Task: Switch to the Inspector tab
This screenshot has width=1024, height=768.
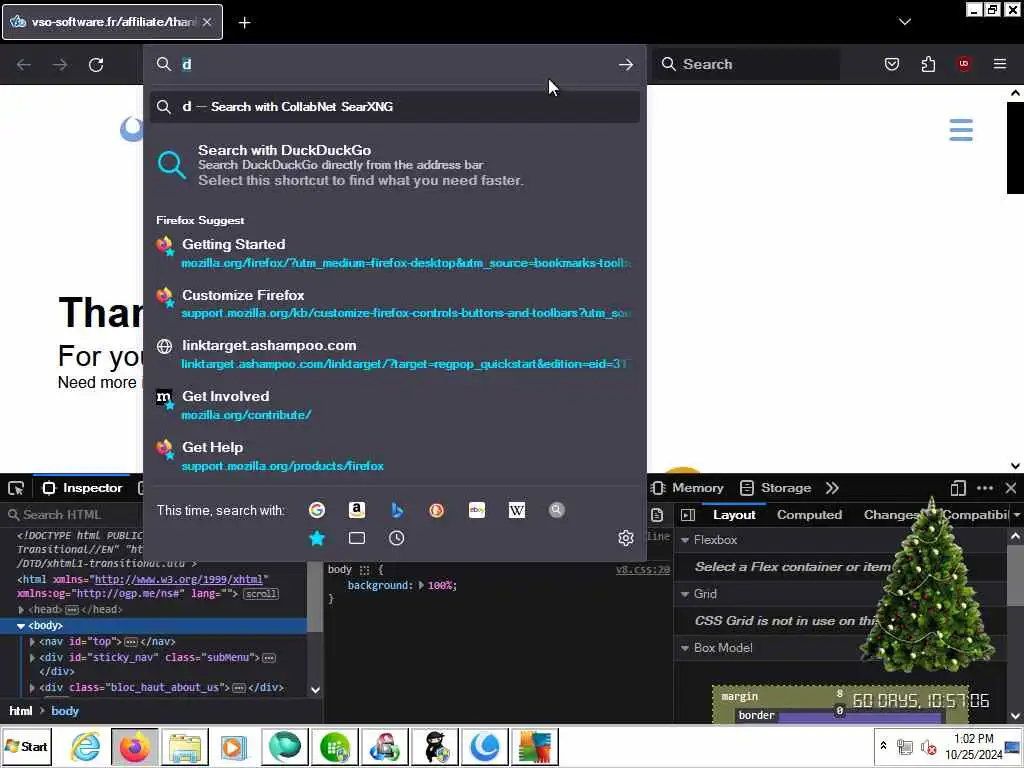Action: pyautogui.click(x=82, y=488)
